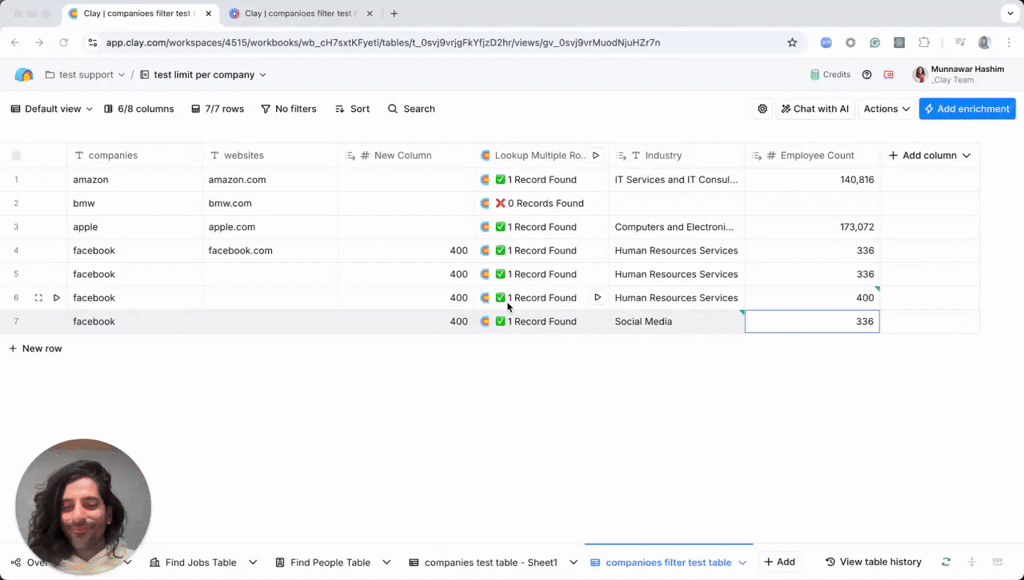1024x580 pixels.
Task: Open table settings gear icon
Action: (763, 109)
